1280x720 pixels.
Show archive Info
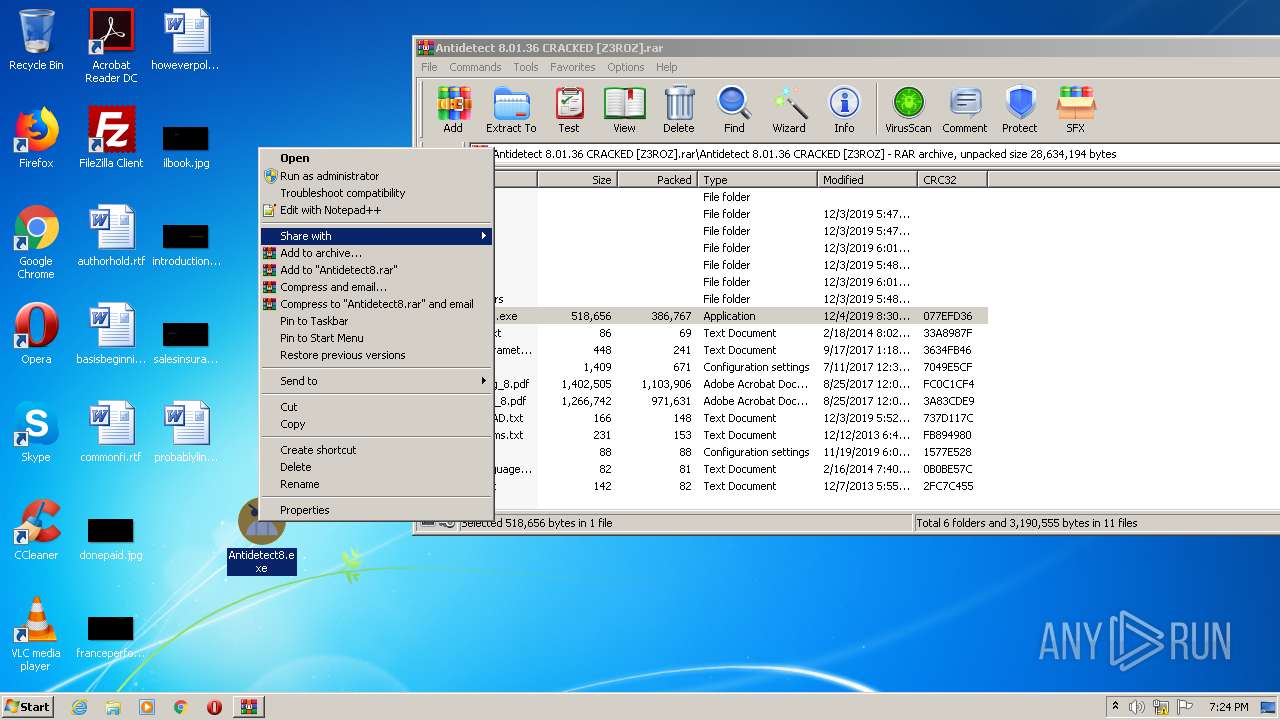coord(844,110)
